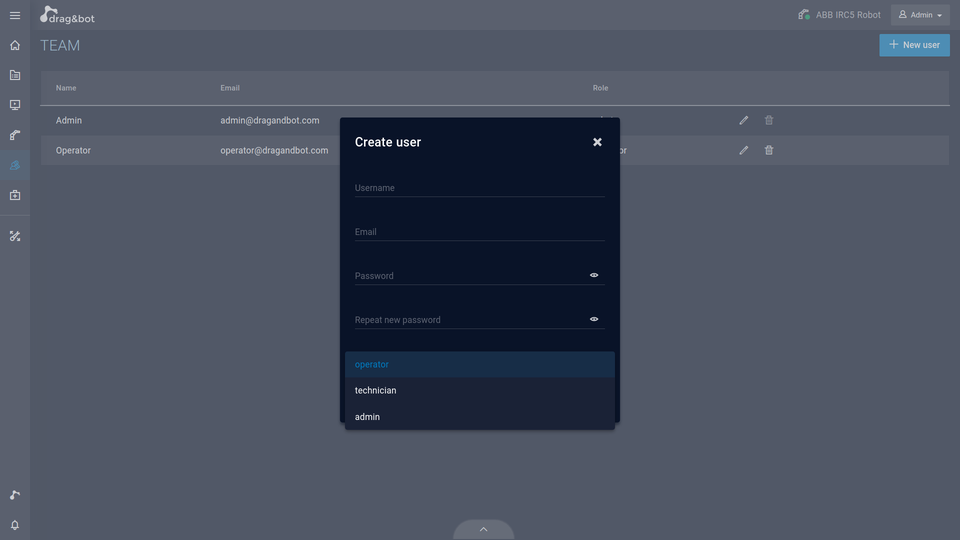Click the Name column header

(x=66, y=88)
